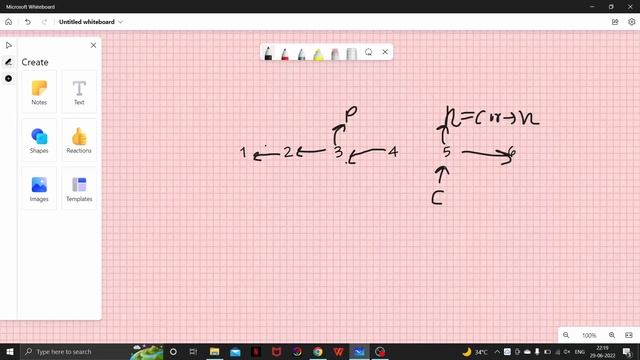Click the 100% zoom level
This screenshot has width=640, height=360.
[x=589, y=336]
